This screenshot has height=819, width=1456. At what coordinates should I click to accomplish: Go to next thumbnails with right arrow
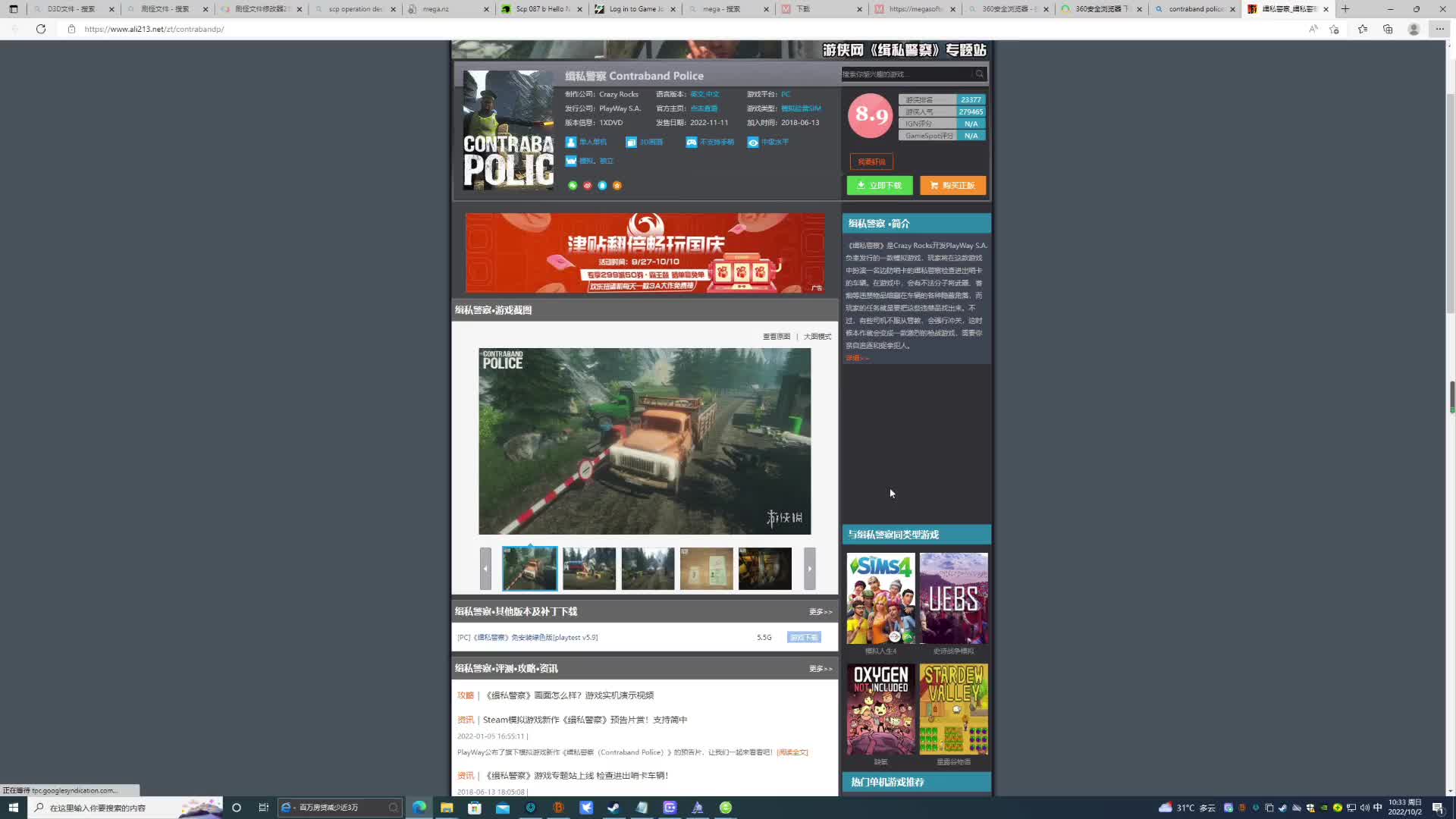coord(810,569)
